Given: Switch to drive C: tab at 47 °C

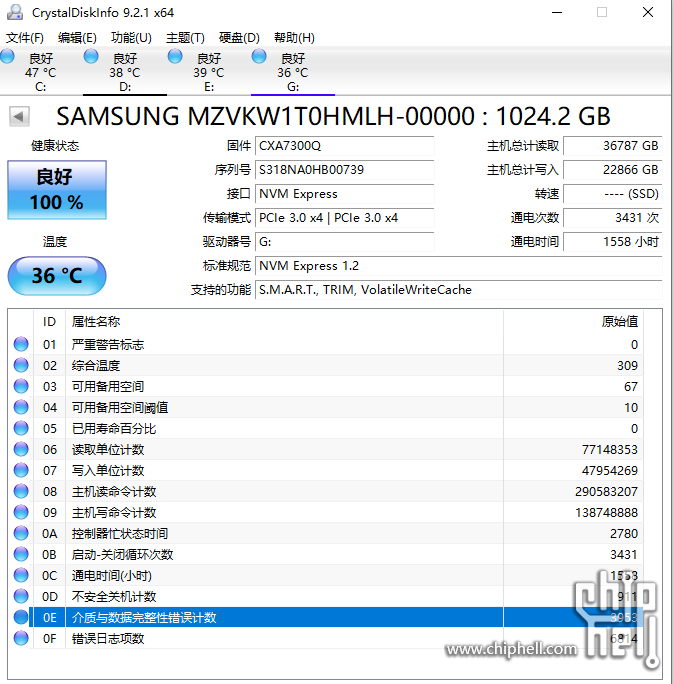Looking at the screenshot, I should click(41, 72).
